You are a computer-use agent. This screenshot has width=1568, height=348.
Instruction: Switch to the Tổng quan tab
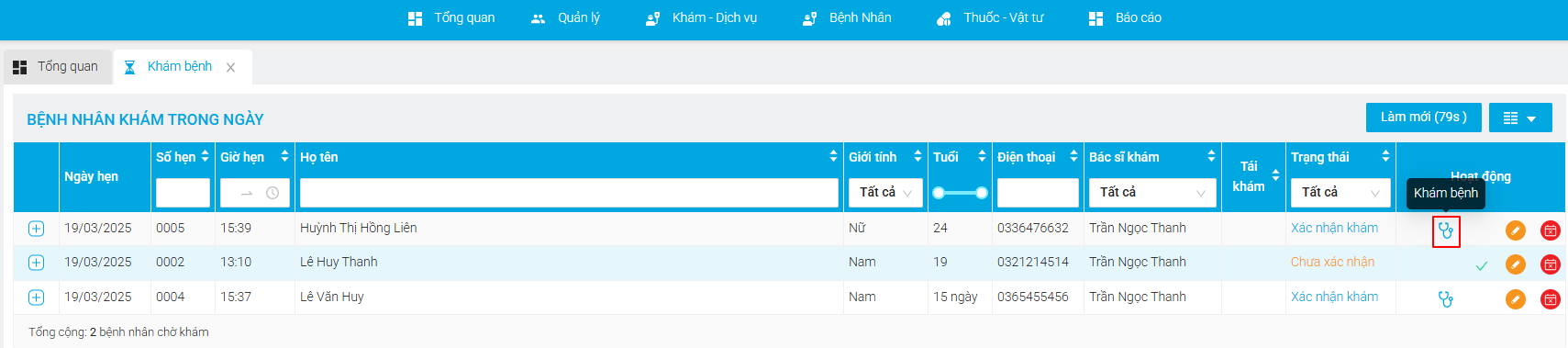(57, 67)
